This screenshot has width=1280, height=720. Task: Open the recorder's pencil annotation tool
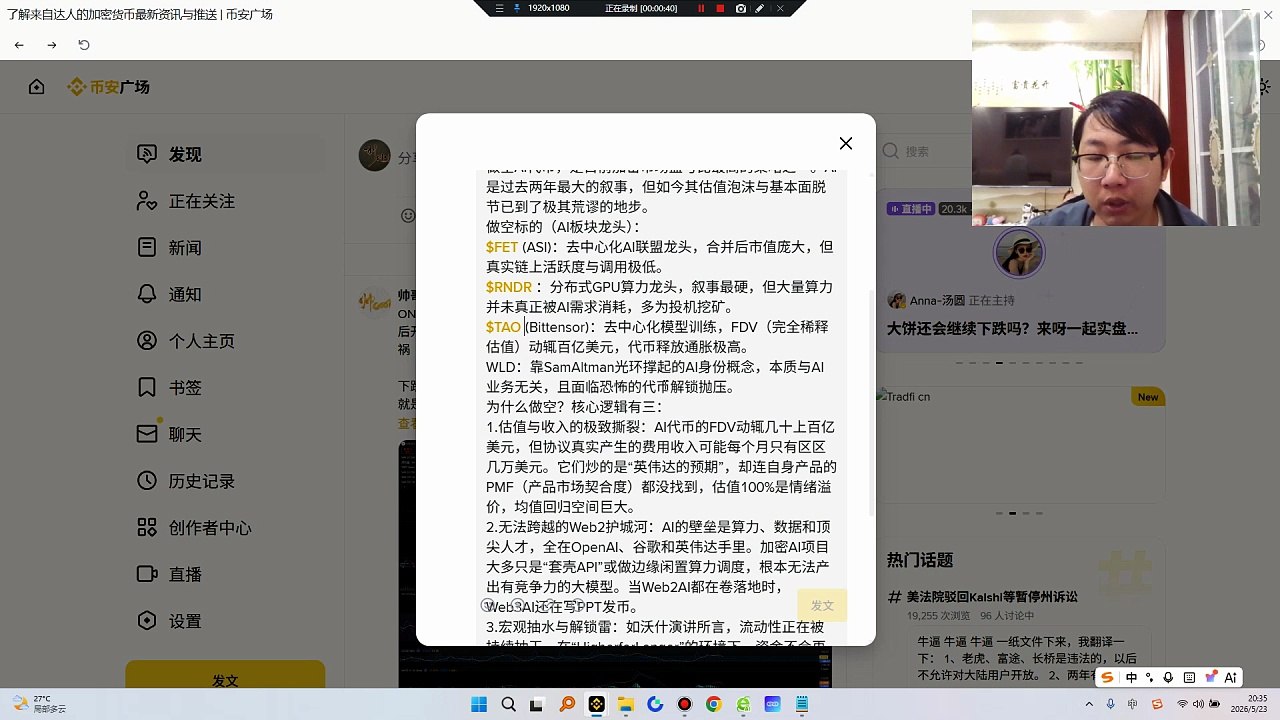pos(760,8)
